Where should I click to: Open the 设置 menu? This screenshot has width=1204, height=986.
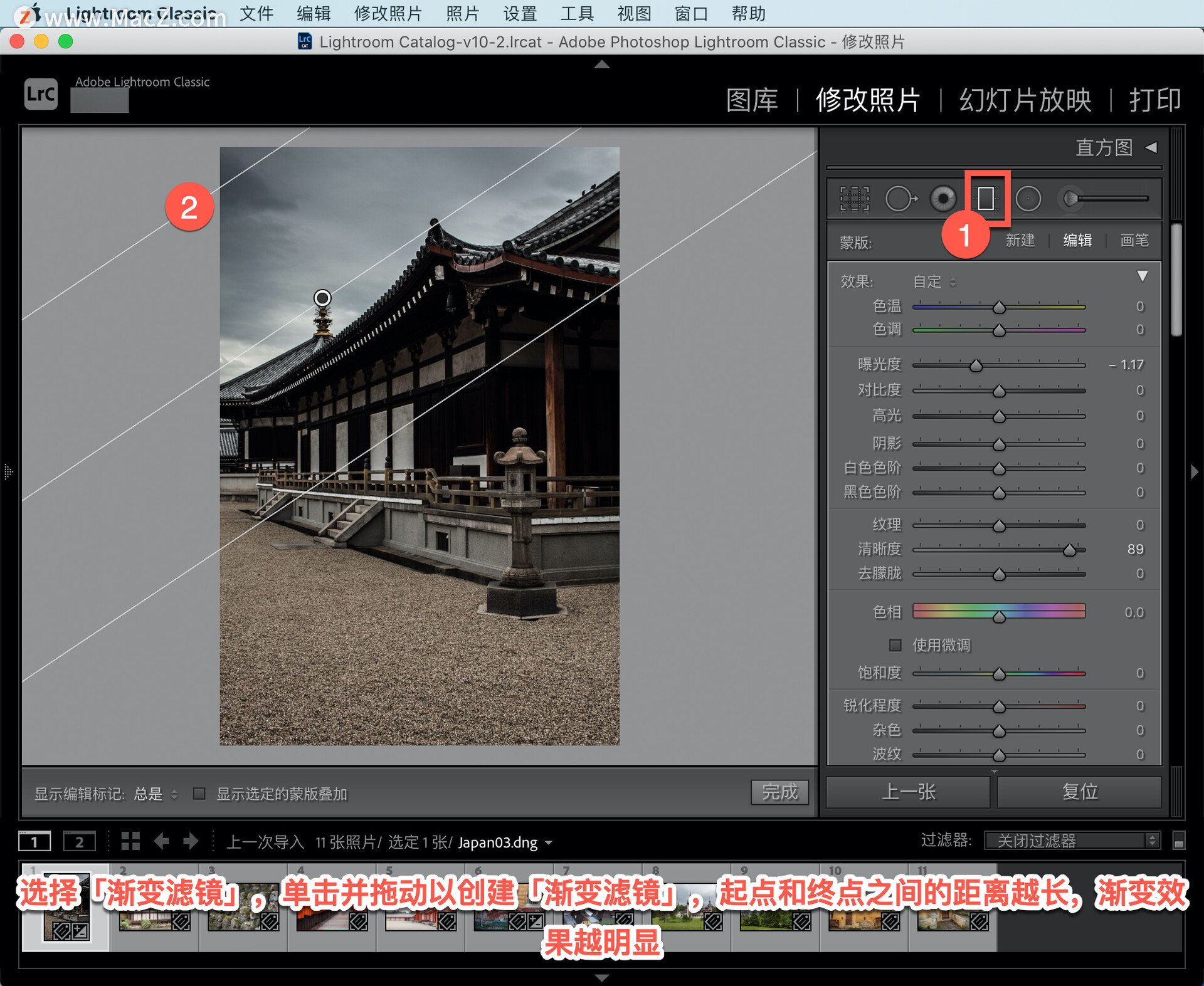coord(520,13)
